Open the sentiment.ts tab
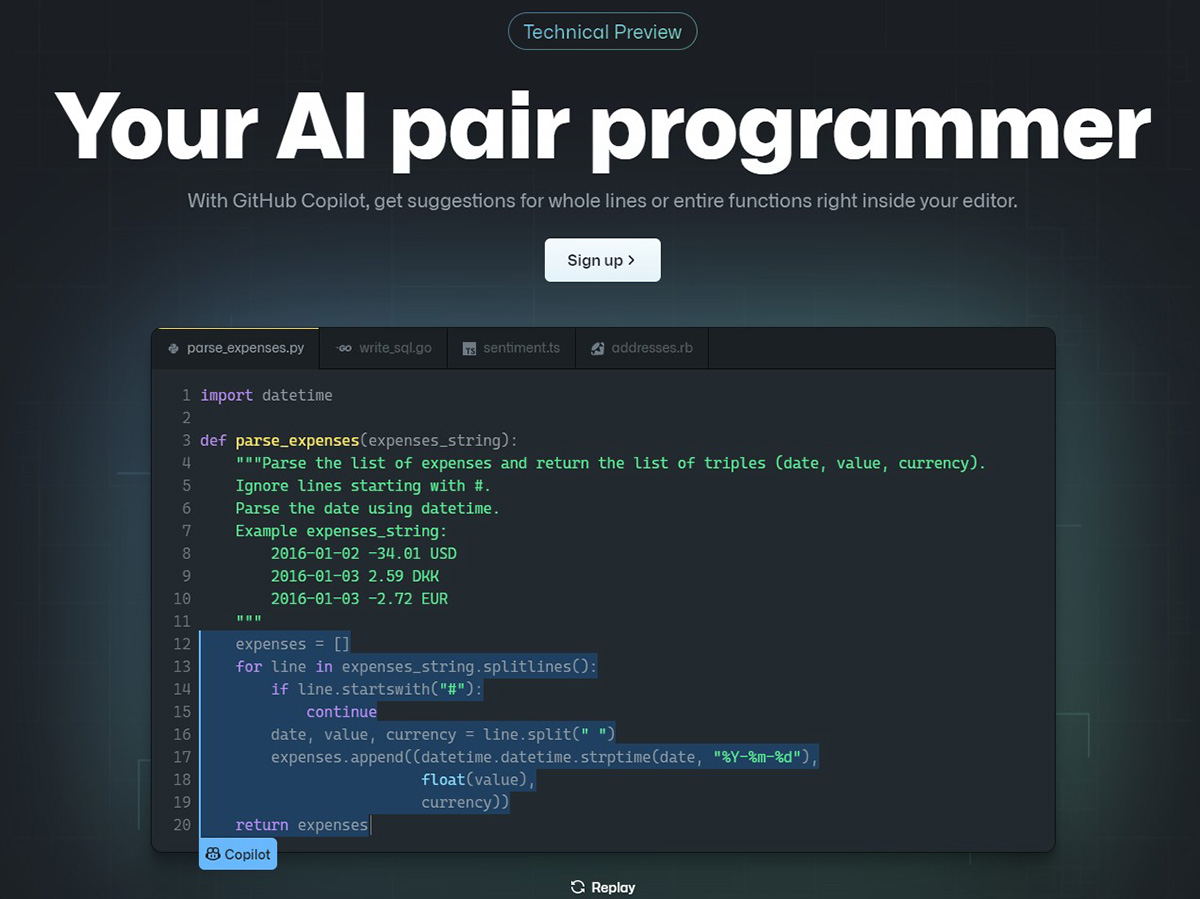Viewport: 1200px width, 899px height. (x=511, y=348)
